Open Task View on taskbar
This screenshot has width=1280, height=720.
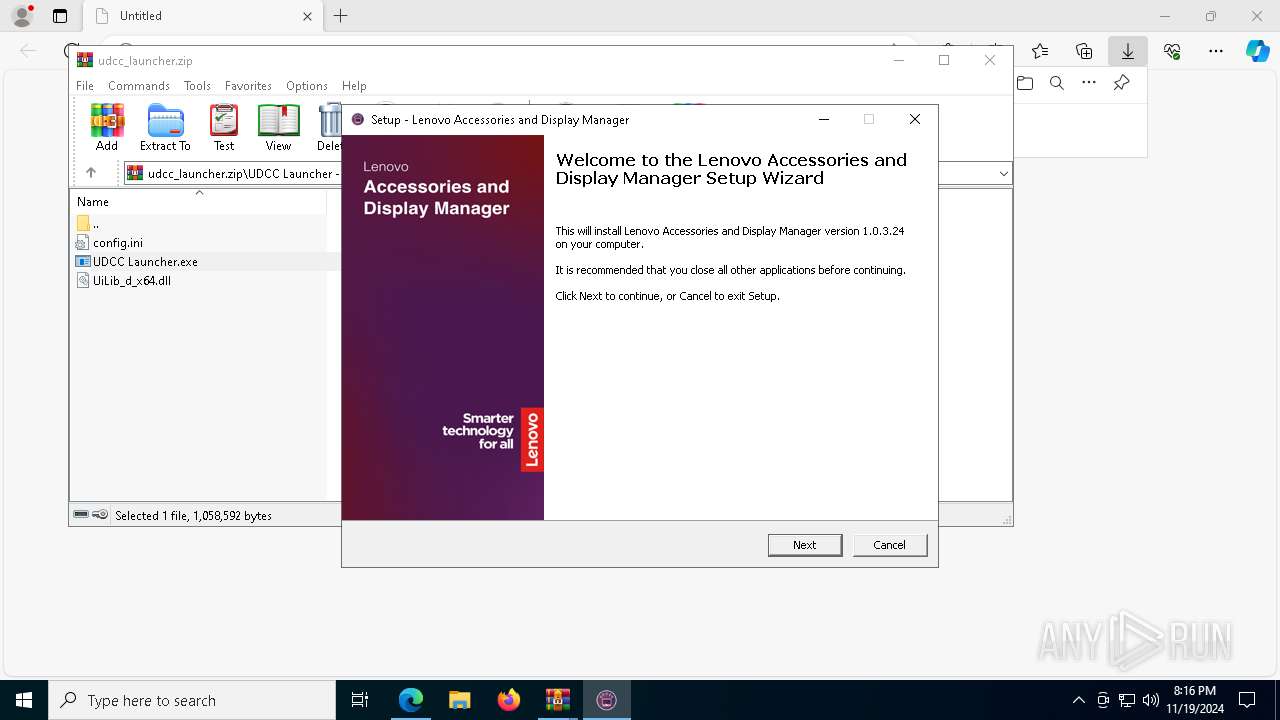(360, 700)
